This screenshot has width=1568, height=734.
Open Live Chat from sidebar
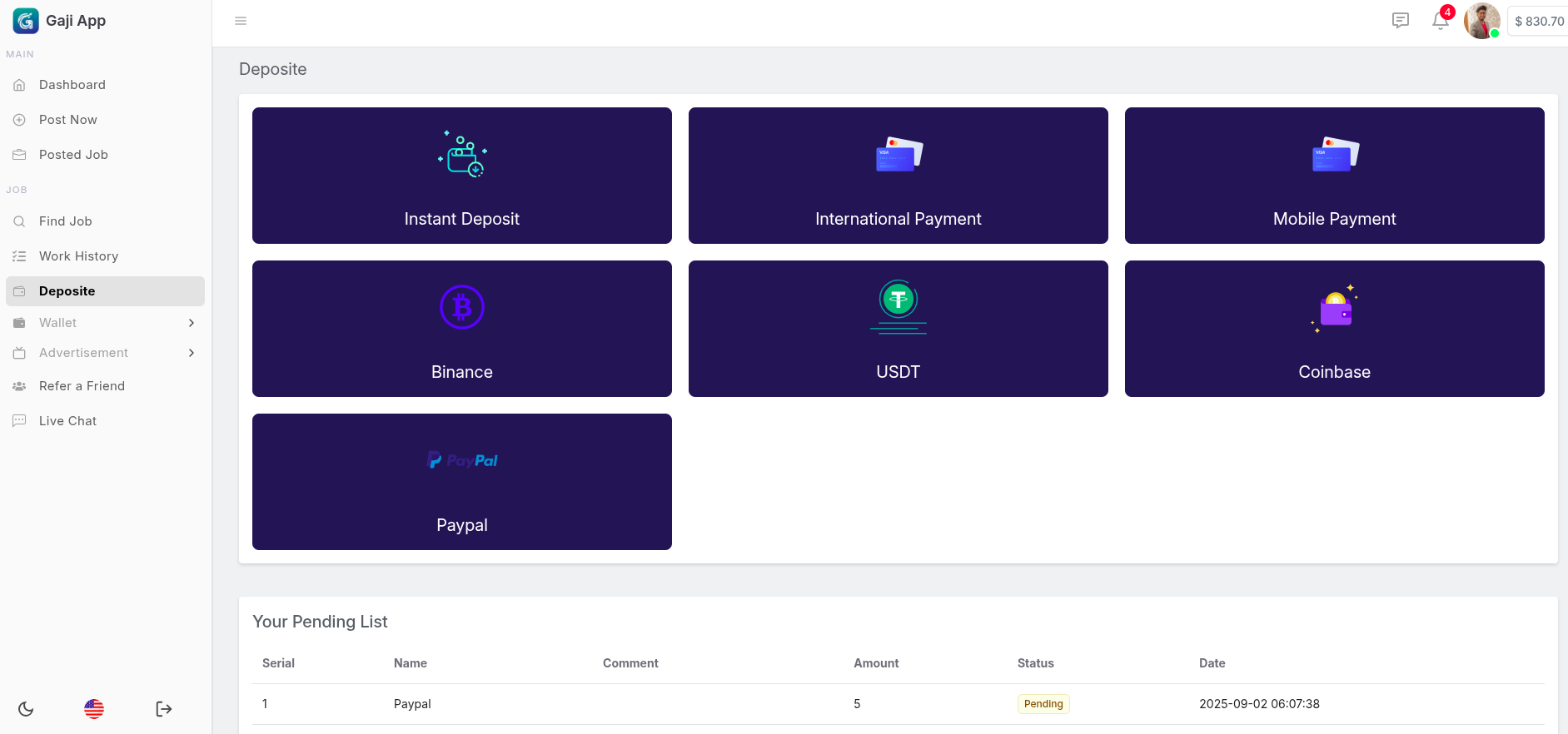105,421
